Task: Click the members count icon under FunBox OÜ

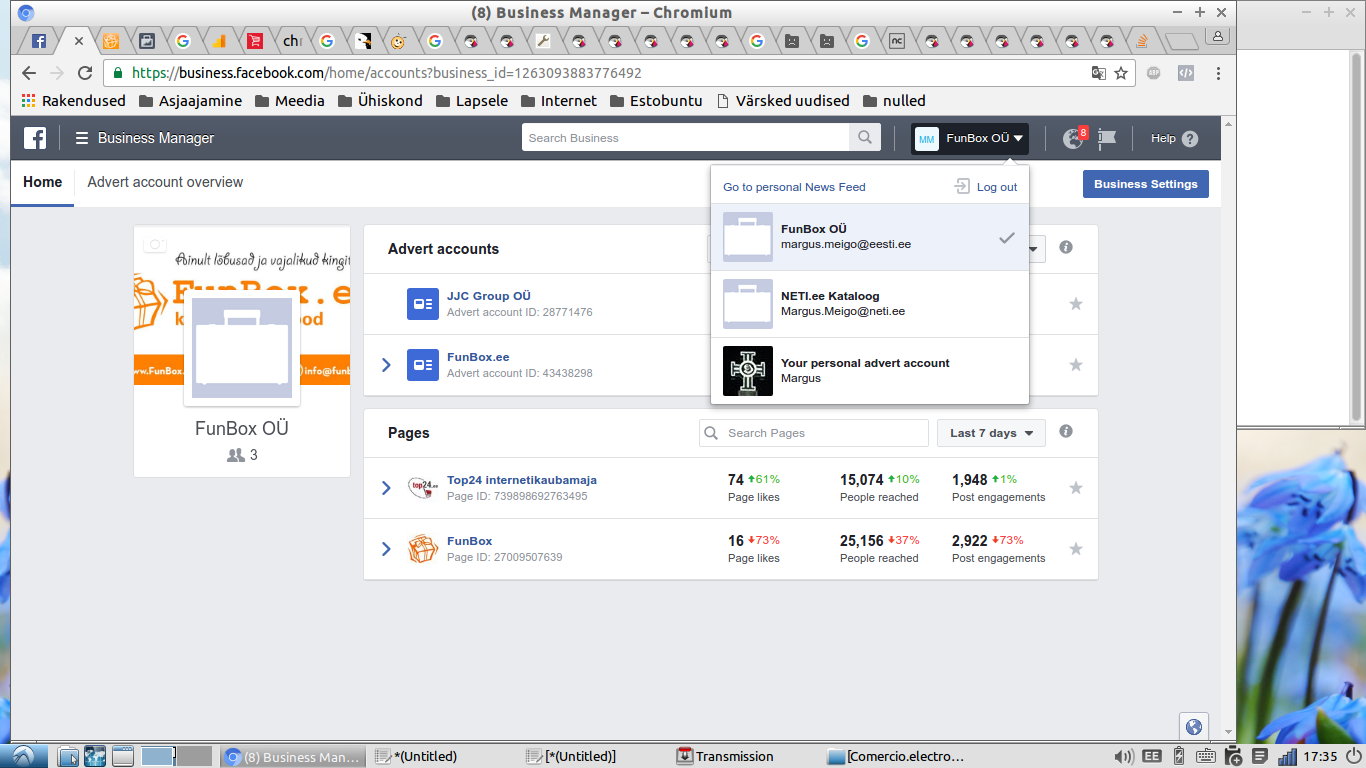Action: tap(236, 455)
